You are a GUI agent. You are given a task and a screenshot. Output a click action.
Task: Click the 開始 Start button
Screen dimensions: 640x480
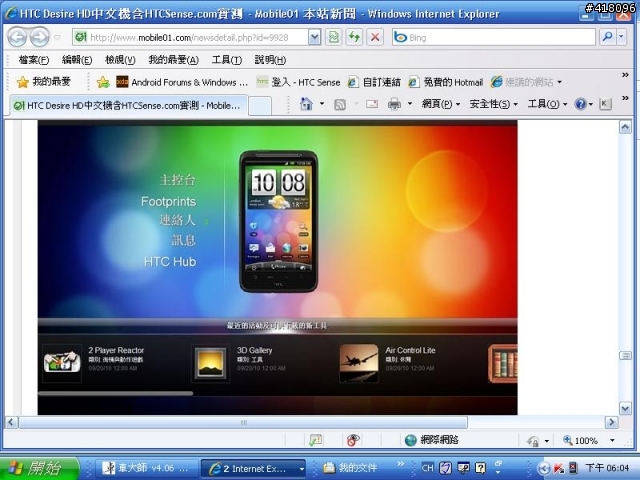40,468
